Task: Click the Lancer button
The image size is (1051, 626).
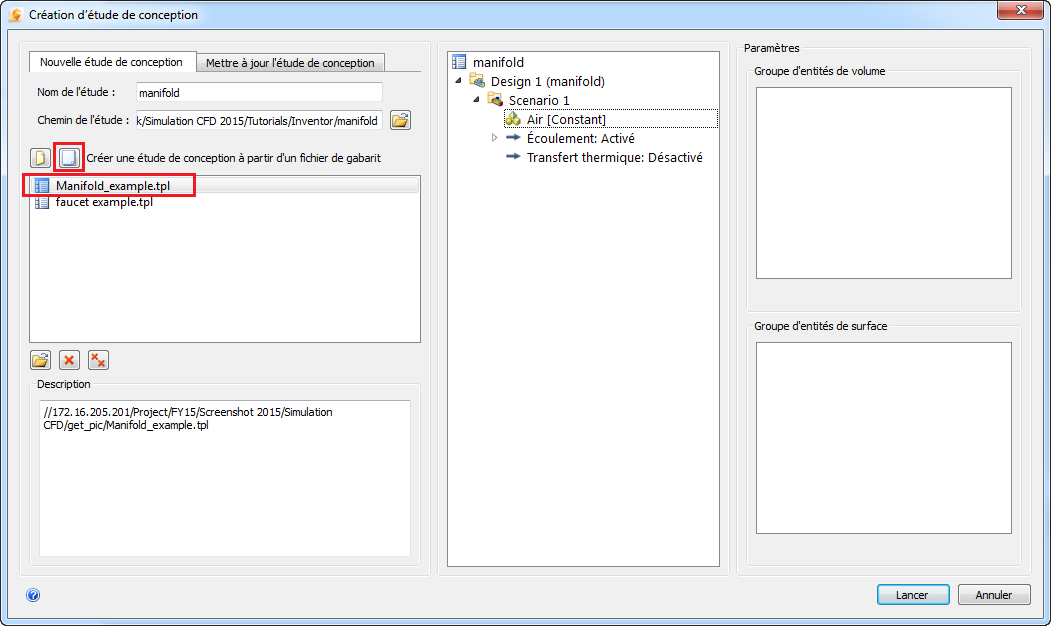Action: click(x=912, y=595)
